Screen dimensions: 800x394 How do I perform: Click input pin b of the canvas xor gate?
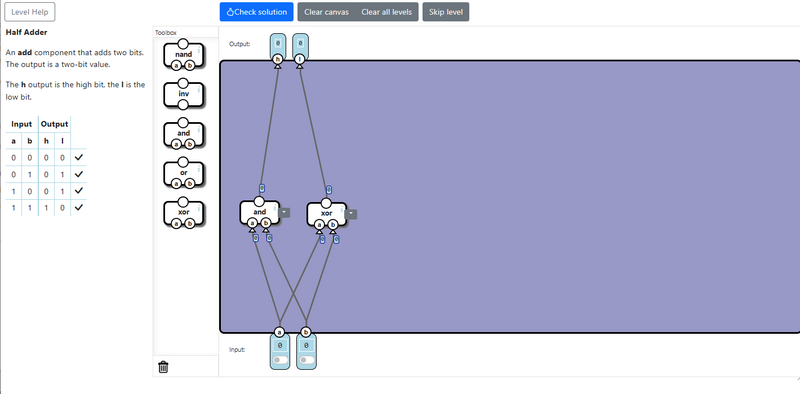[x=333, y=225]
